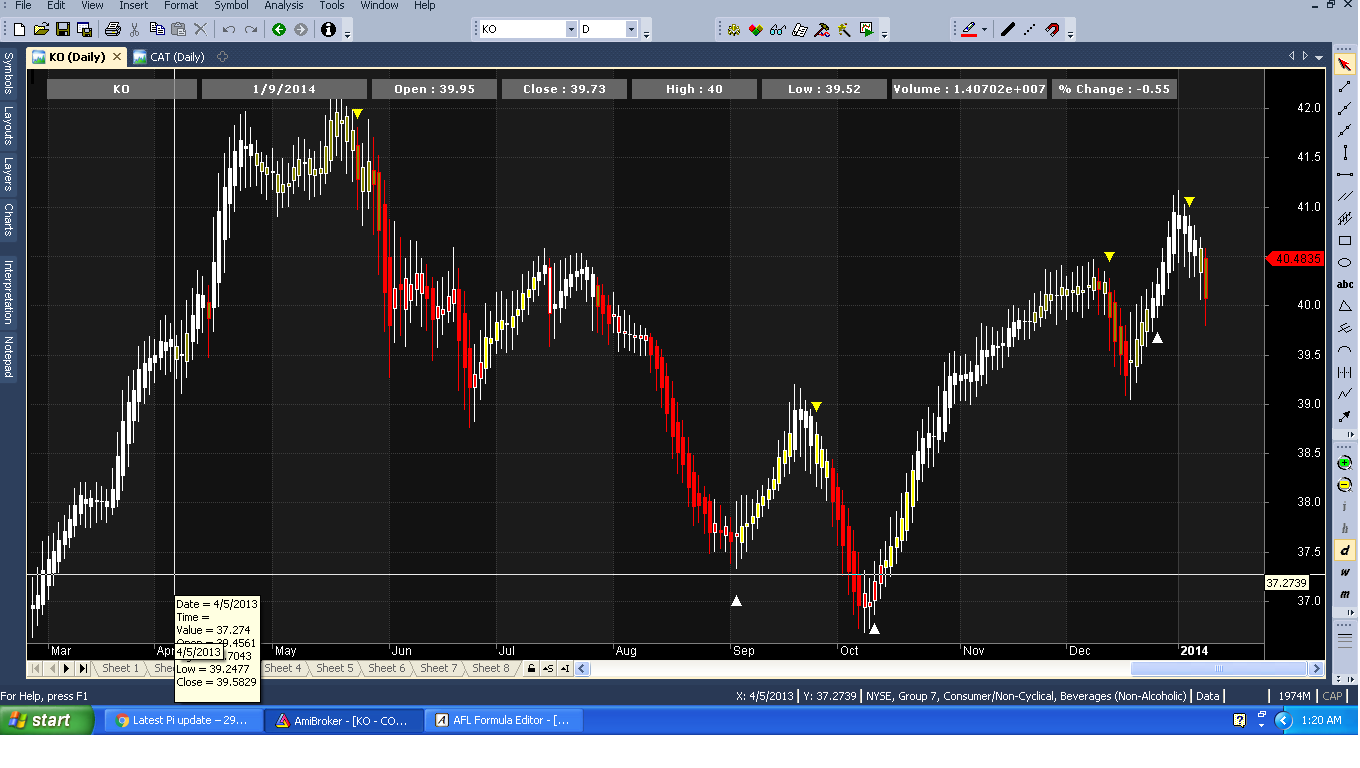1360x768 pixels.
Task: Click the Save floppy disk icon
Action: pos(63,30)
